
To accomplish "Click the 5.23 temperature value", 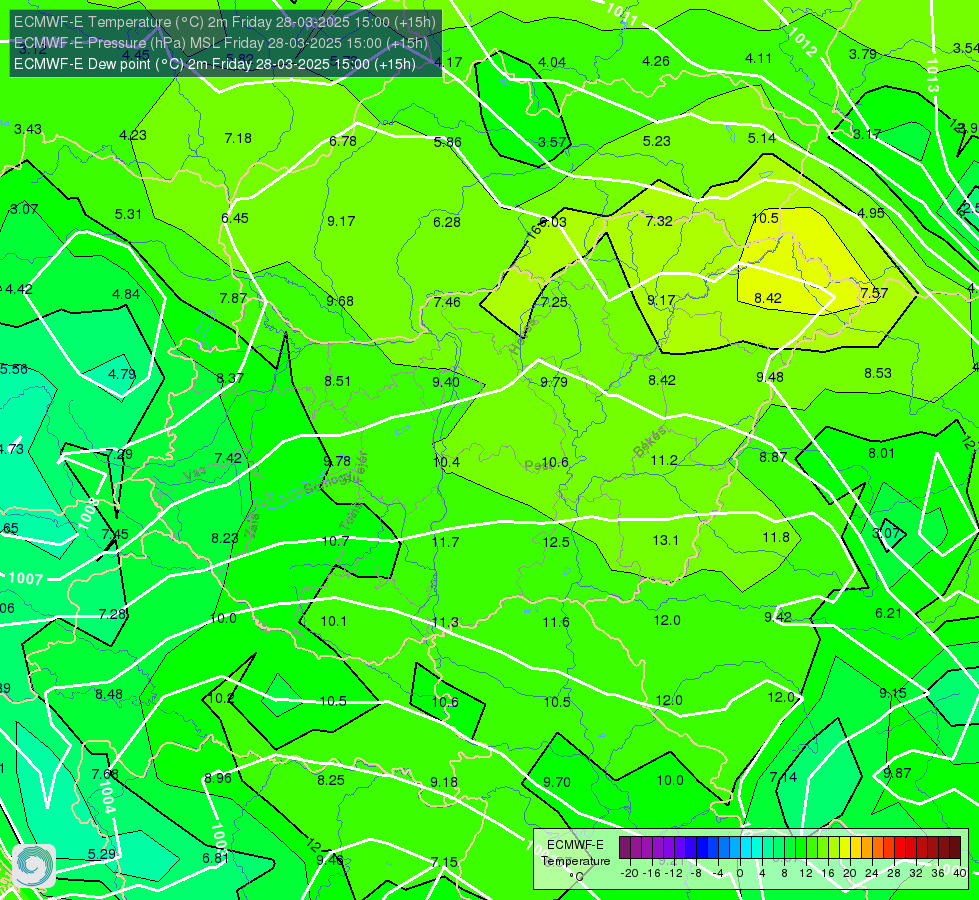I will (657, 142).
